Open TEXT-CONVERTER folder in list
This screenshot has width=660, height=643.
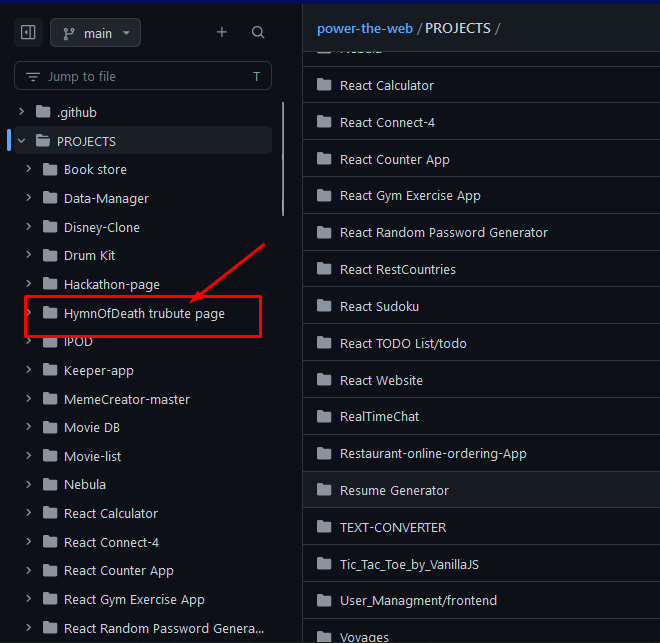click(x=393, y=528)
